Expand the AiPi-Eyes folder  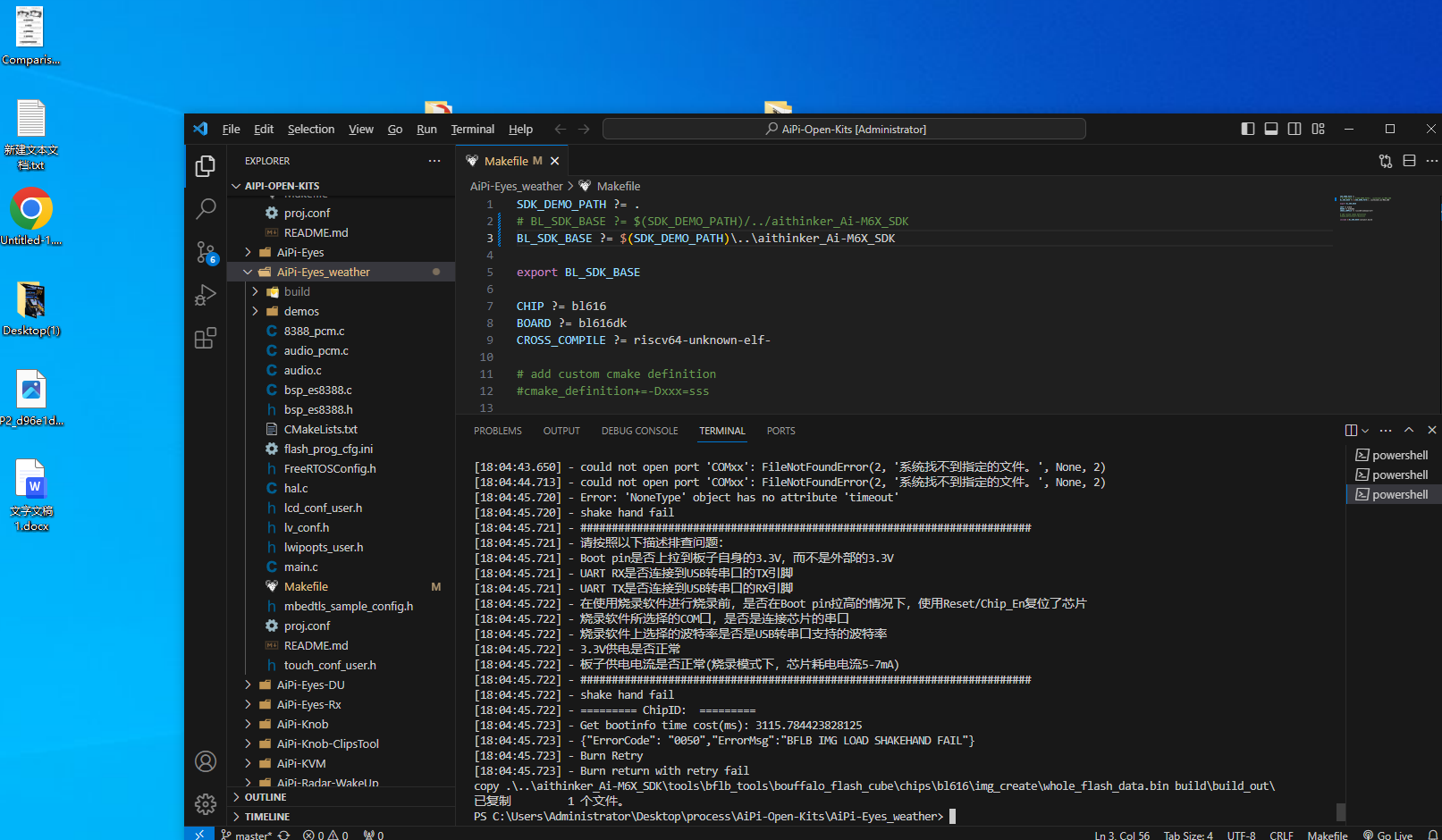coord(342,252)
